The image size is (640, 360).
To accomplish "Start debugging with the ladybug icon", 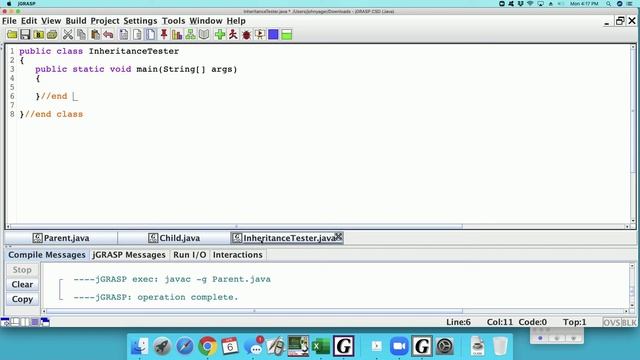I will coord(247,35).
